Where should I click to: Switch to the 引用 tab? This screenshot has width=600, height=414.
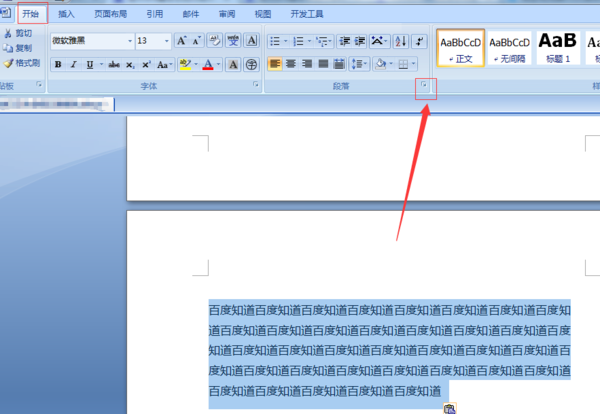pyautogui.click(x=155, y=14)
